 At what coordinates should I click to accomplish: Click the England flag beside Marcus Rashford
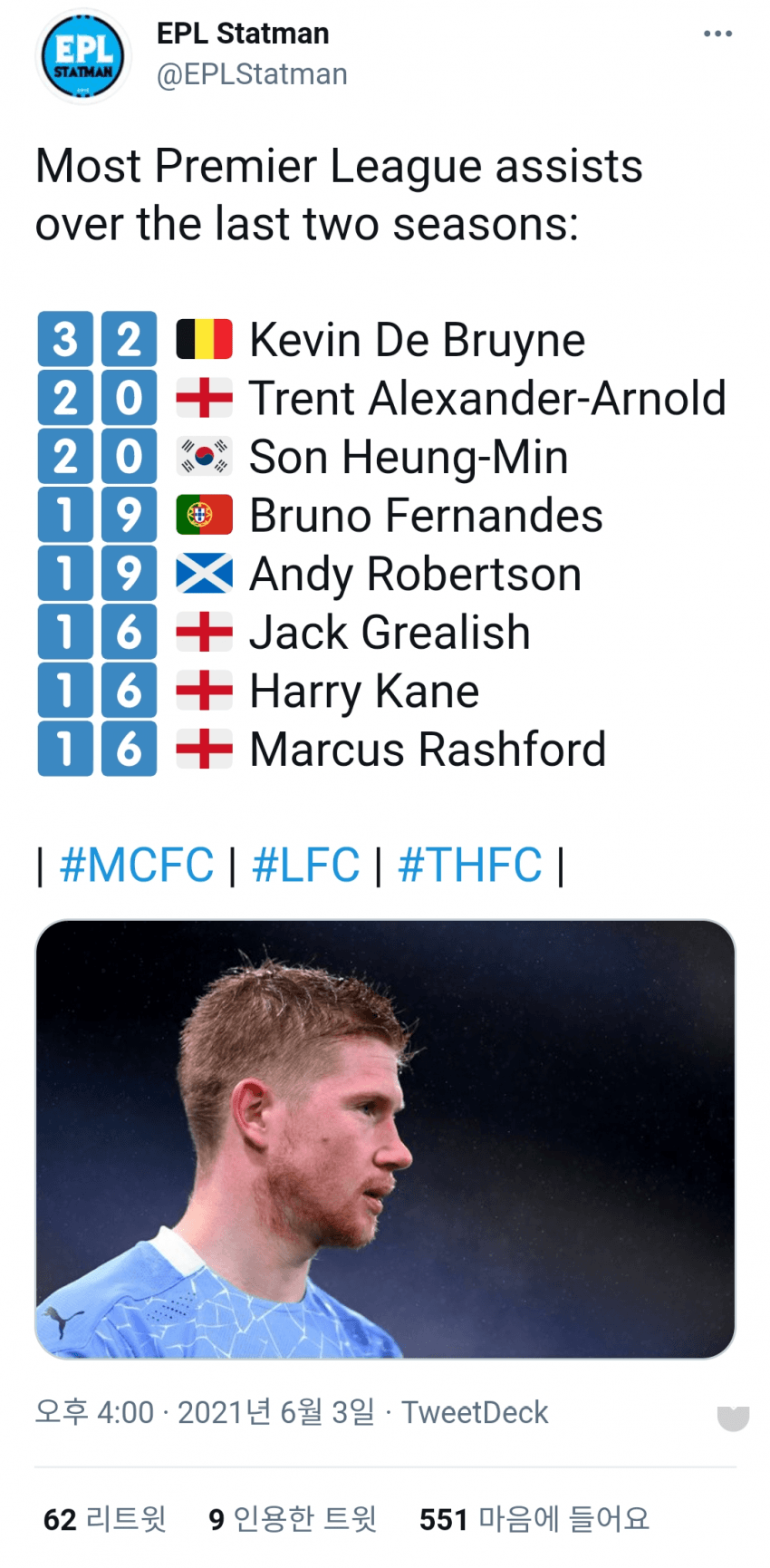[x=204, y=750]
